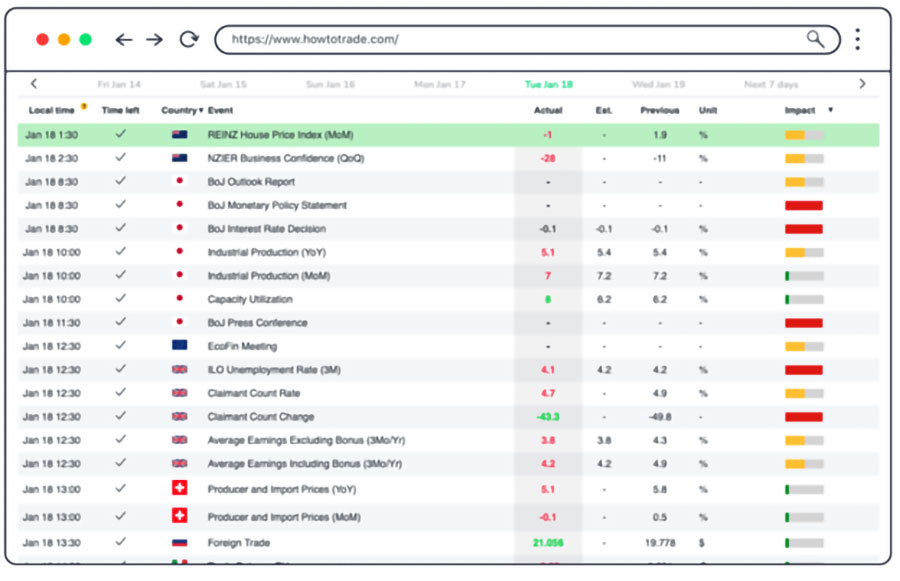Click the Time left column header
900x581 pixels.
pos(121,110)
